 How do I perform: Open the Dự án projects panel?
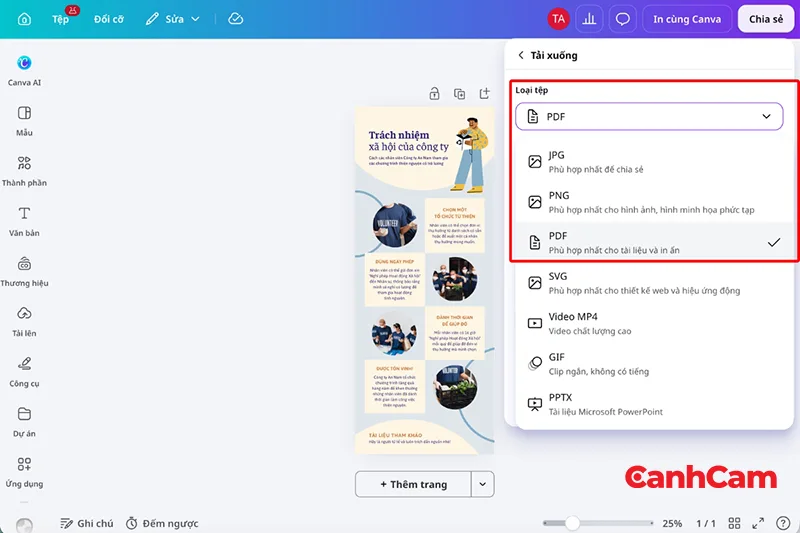24,422
